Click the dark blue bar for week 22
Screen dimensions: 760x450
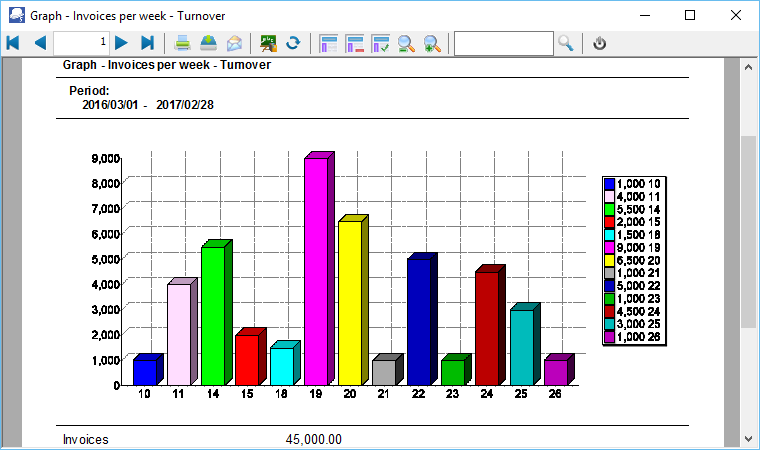[x=418, y=320]
